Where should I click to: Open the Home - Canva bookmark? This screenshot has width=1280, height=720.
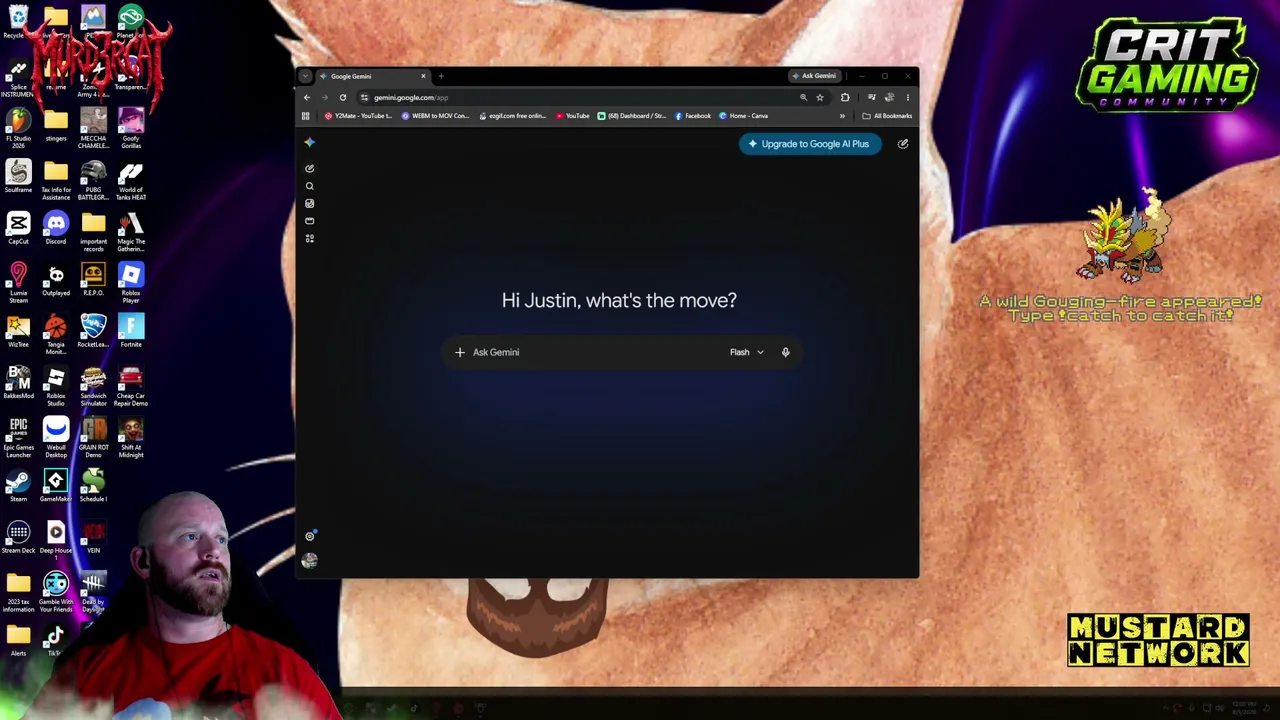tap(743, 116)
